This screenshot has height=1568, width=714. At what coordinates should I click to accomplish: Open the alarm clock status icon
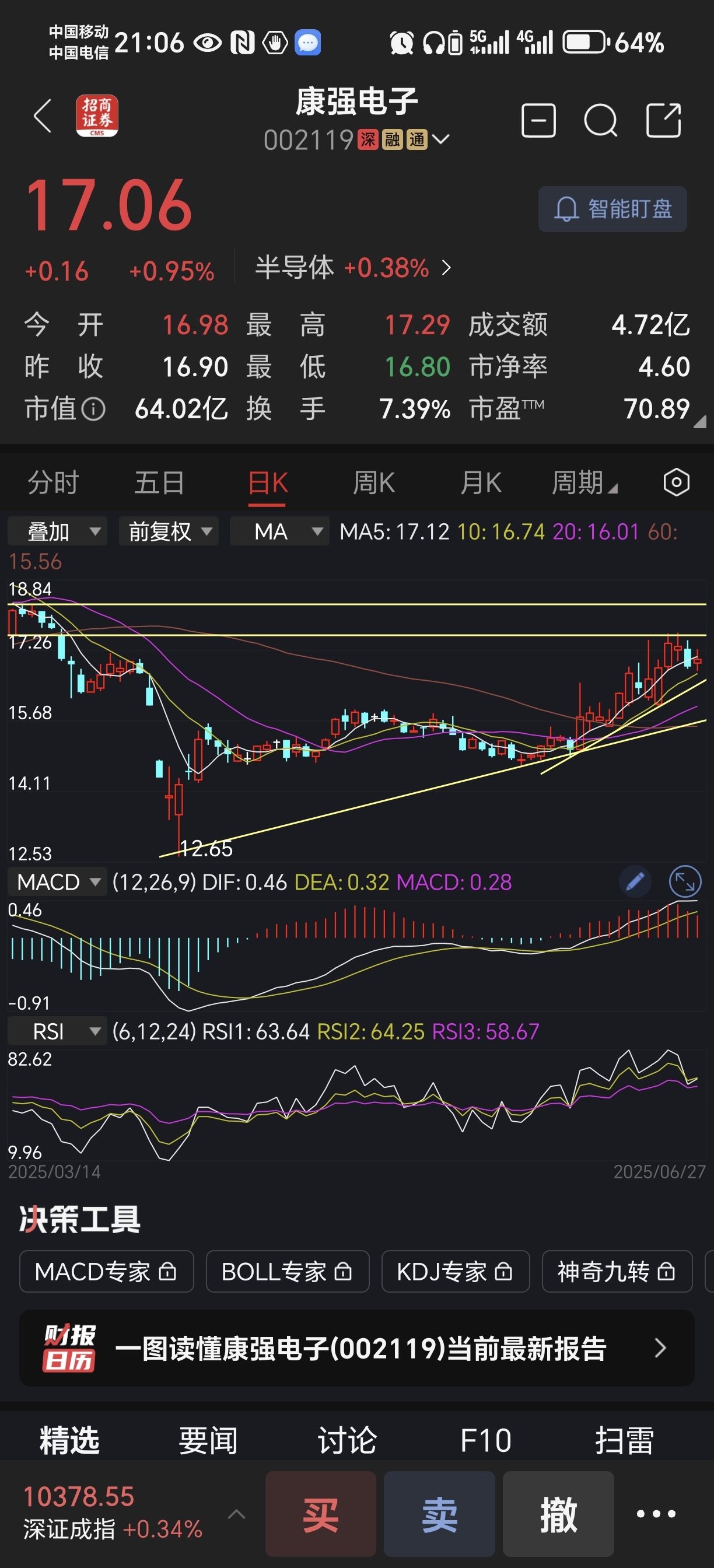[402, 43]
